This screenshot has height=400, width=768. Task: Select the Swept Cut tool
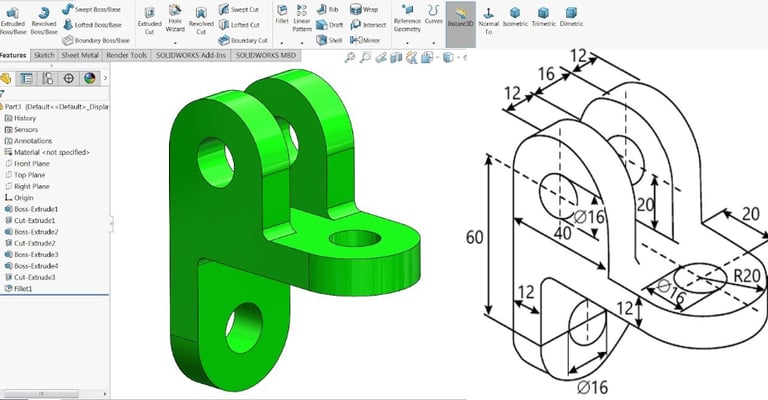pyautogui.click(x=239, y=9)
